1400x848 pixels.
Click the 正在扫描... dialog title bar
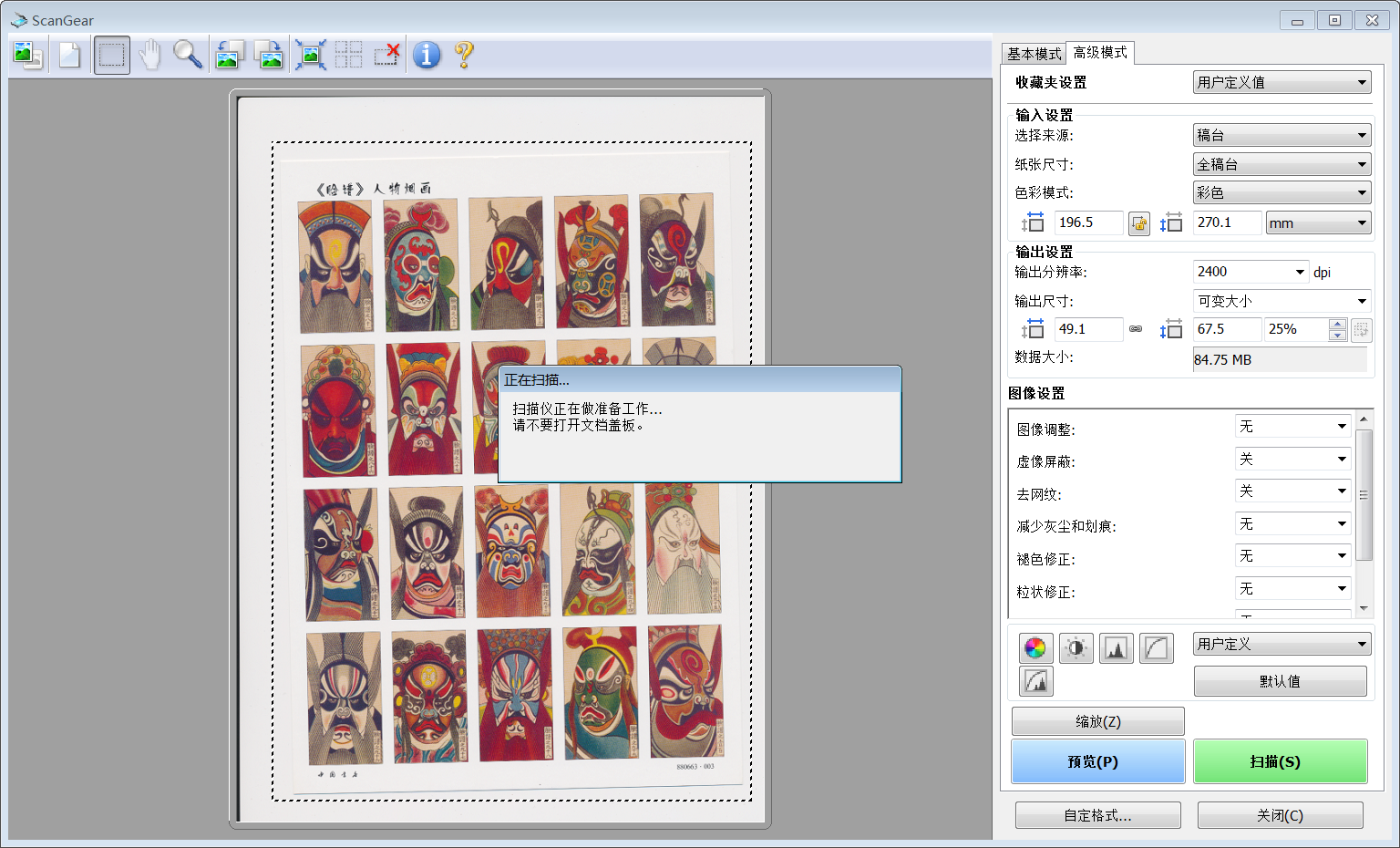(699, 380)
